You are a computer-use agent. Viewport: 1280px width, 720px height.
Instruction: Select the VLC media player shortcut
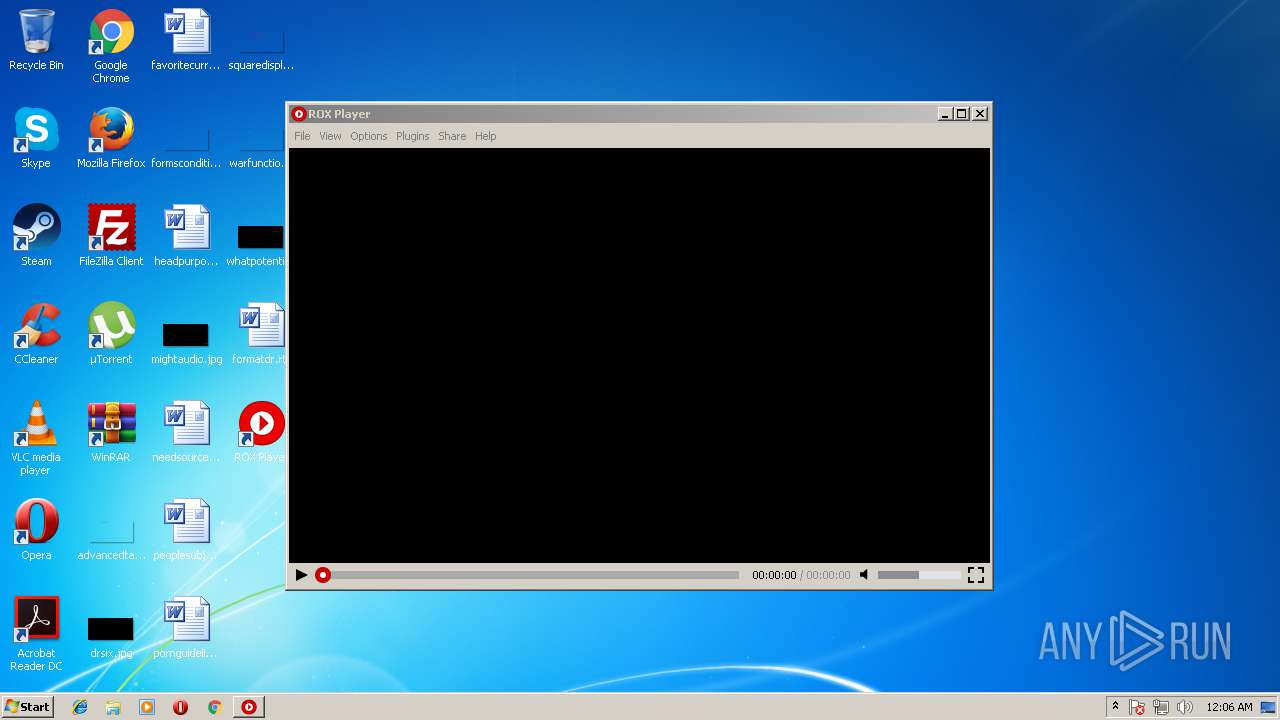point(36,438)
